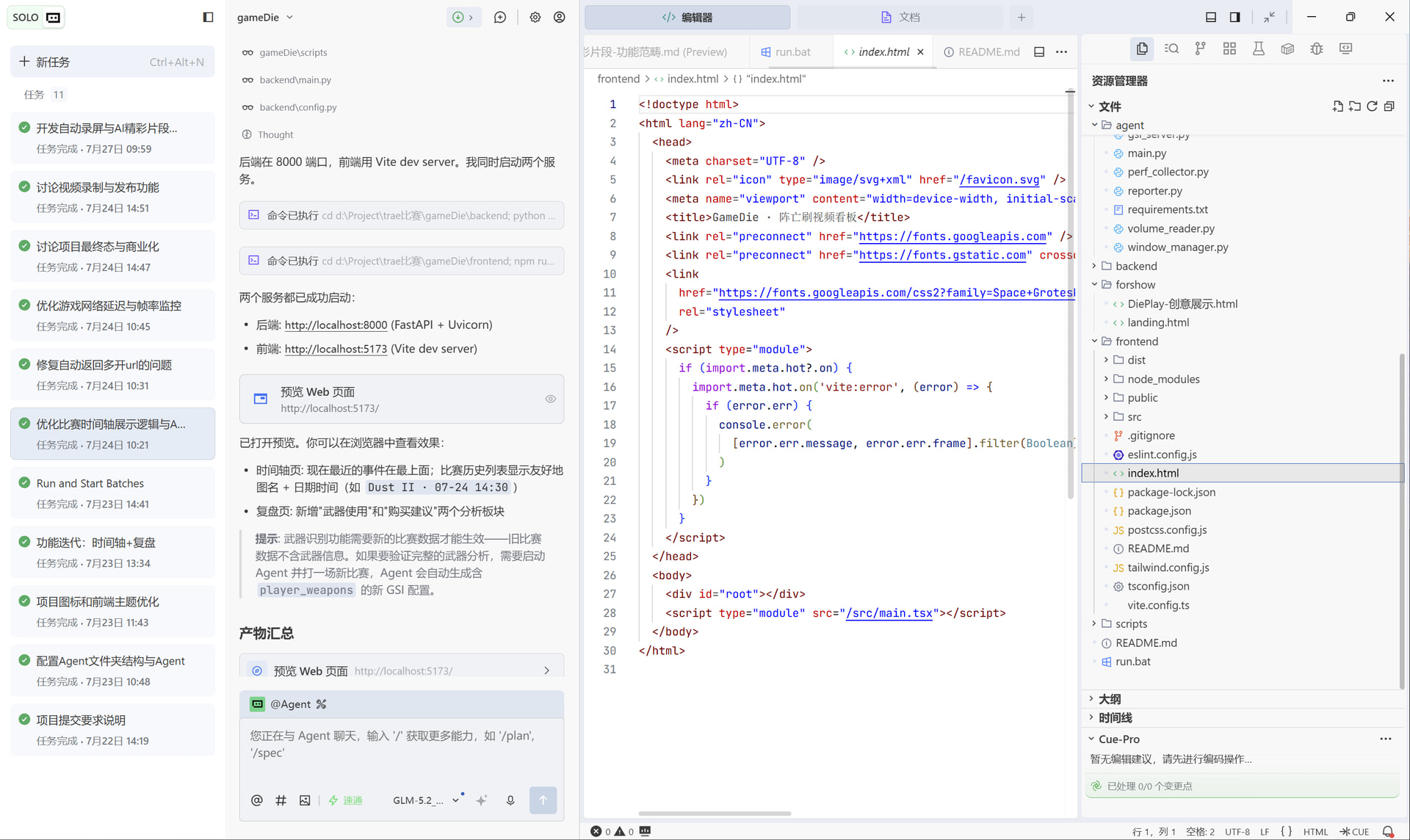This screenshot has width=1410, height=840.
Task: Open the extensions grid icon
Action: pyautogui.click(x=1229, y=48)
